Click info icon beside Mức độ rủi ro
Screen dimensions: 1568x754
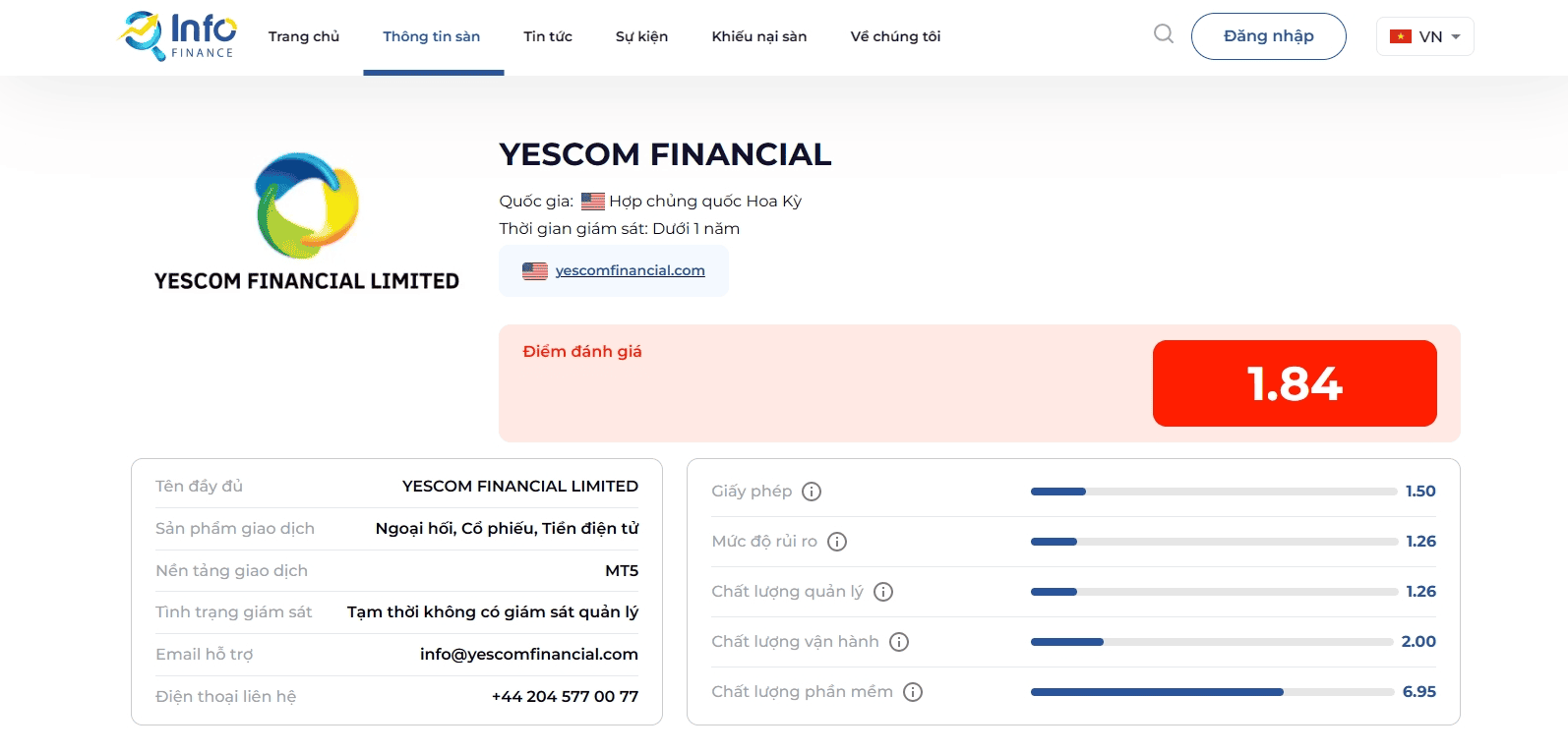point(837,542)
